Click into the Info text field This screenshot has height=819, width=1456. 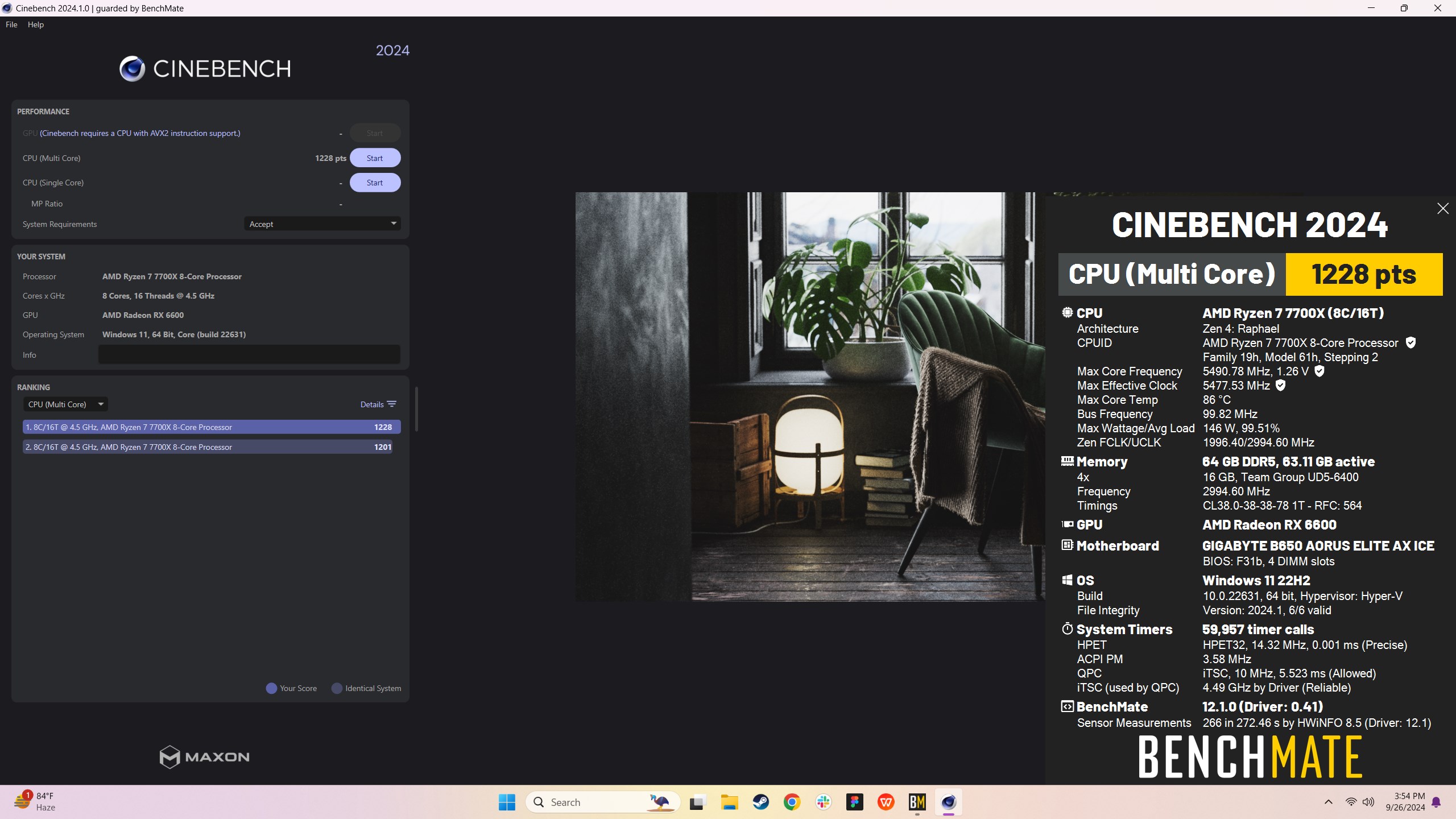tap(249, 354)
